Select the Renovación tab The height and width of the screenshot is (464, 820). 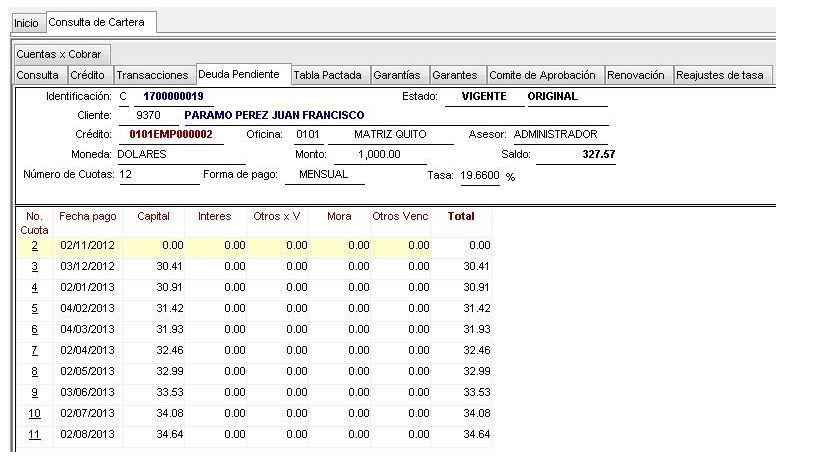[636, 75]
